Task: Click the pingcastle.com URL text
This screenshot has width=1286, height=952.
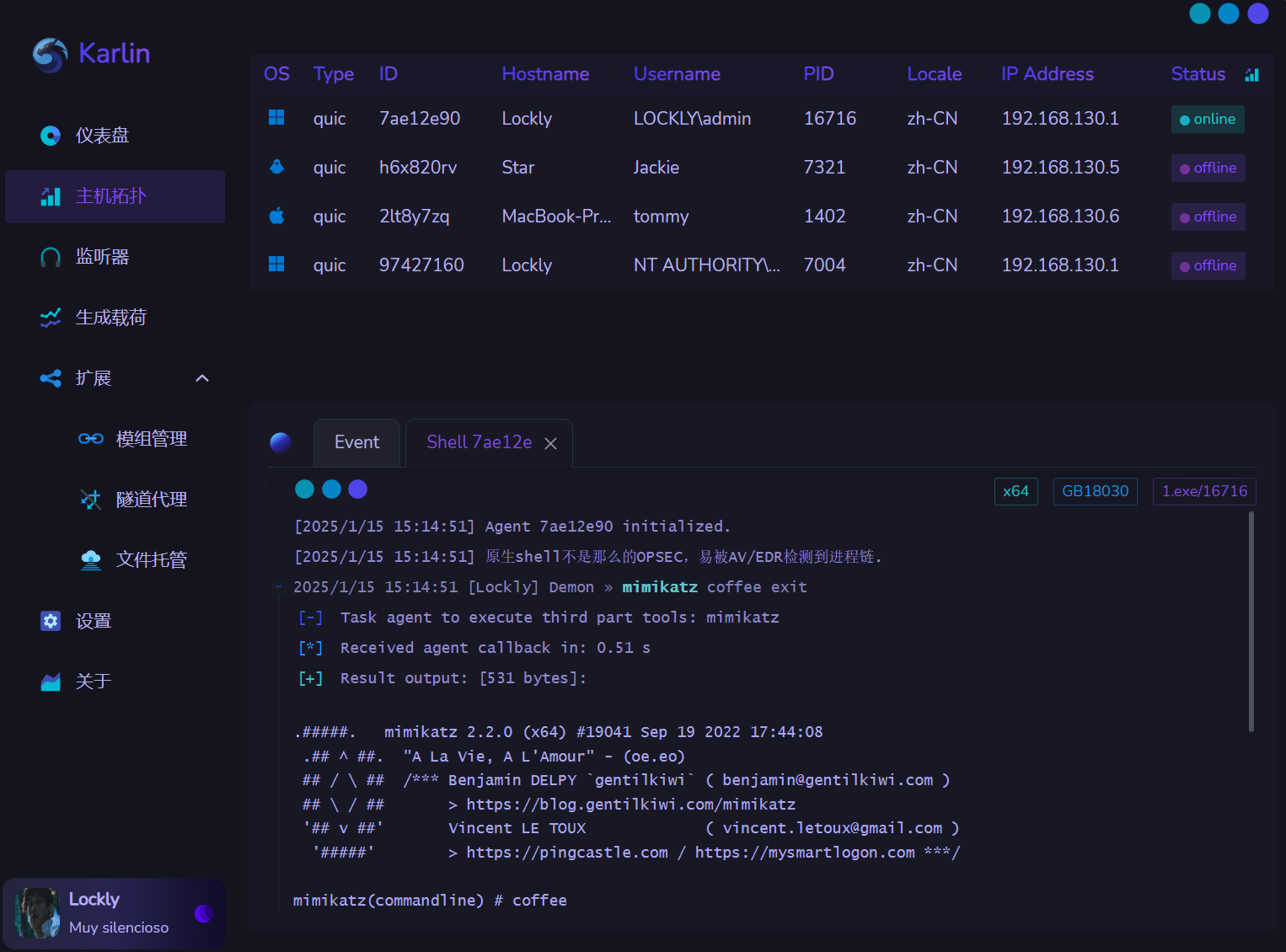Action: coord(567,853)
